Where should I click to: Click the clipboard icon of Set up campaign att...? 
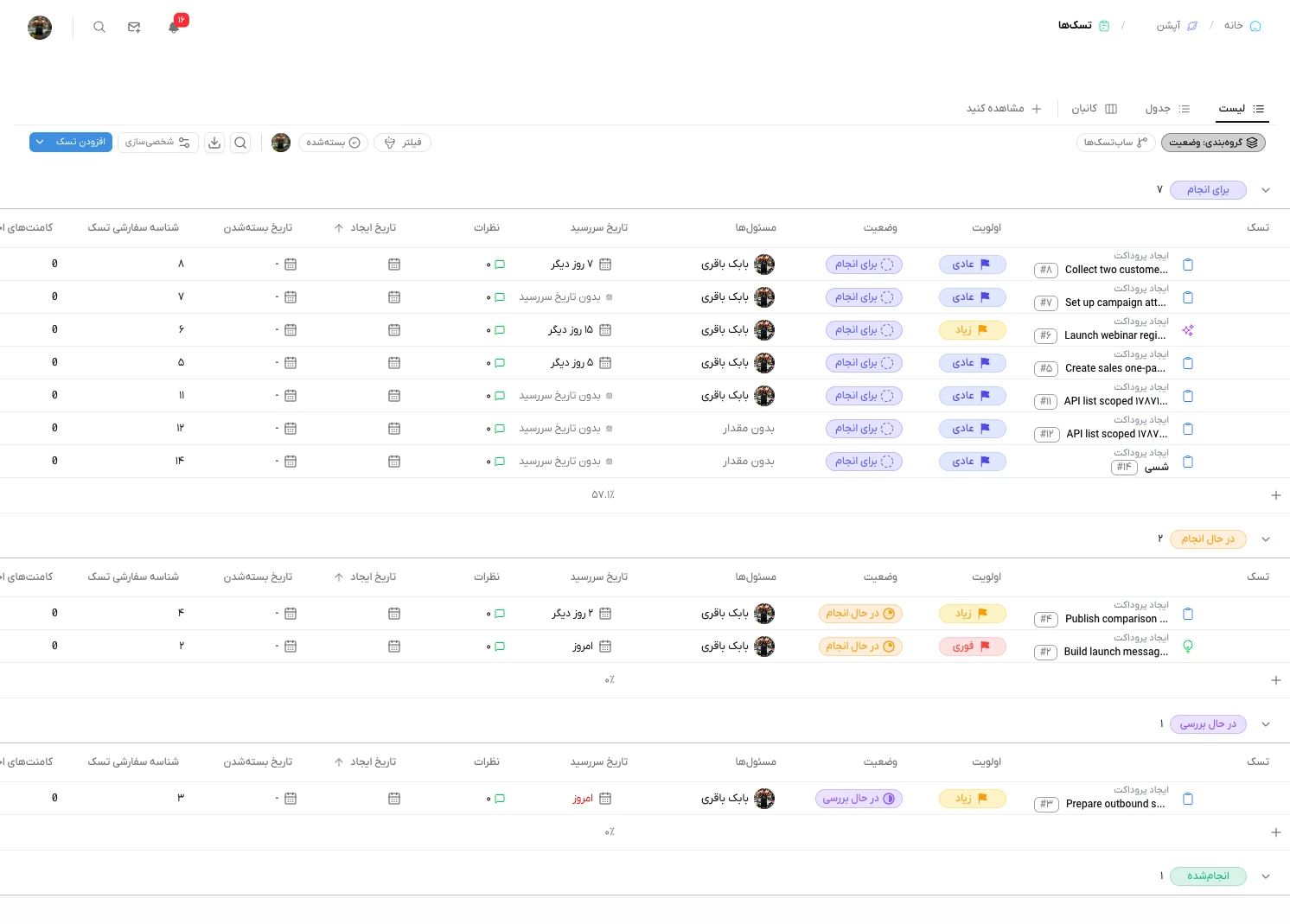tap(1188, 297)
